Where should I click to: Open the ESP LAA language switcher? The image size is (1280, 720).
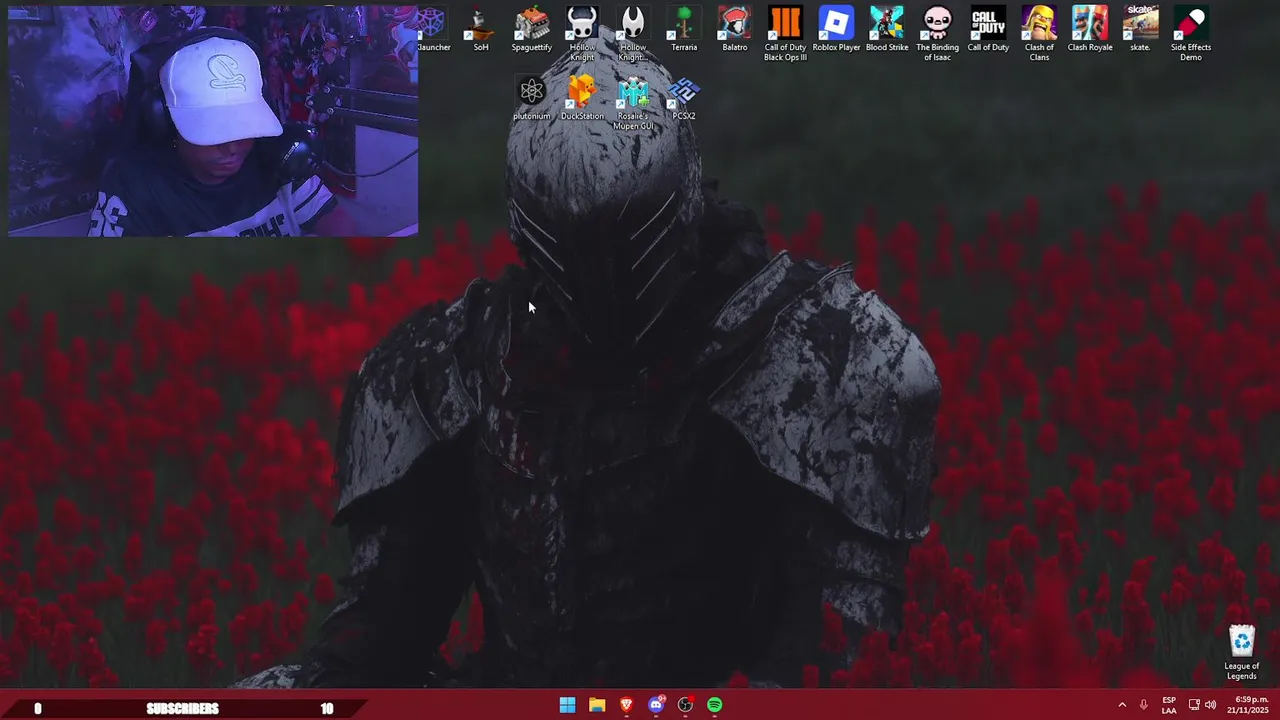tap(1169, 705)
